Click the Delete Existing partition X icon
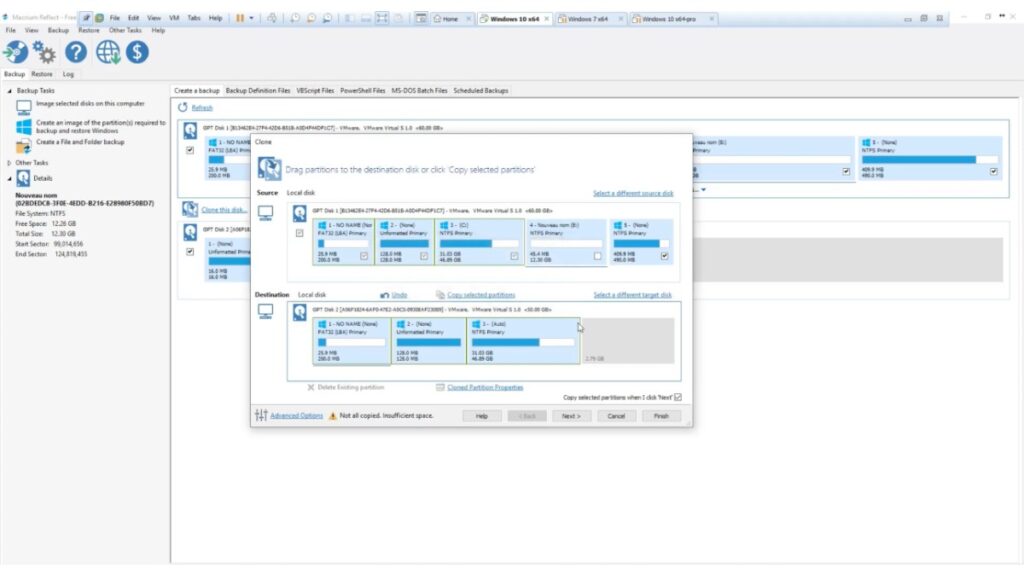The height and width of the screenshot is (575, 1024). (x=311, y=387)
